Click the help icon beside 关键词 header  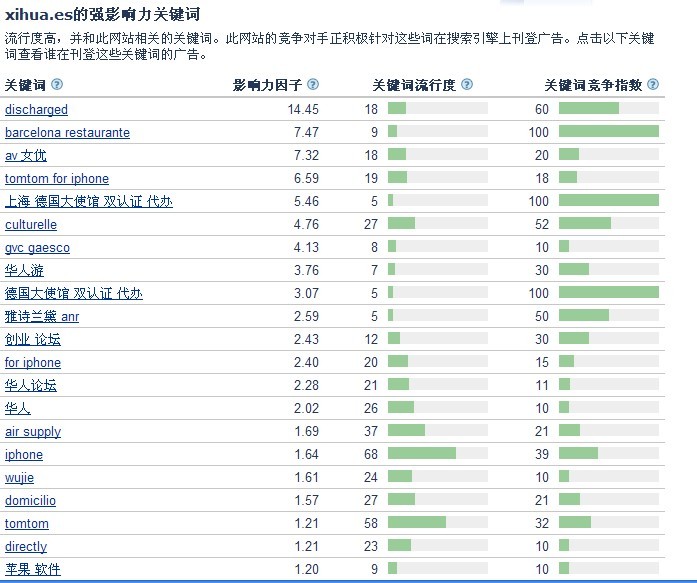tap(56, 85)
